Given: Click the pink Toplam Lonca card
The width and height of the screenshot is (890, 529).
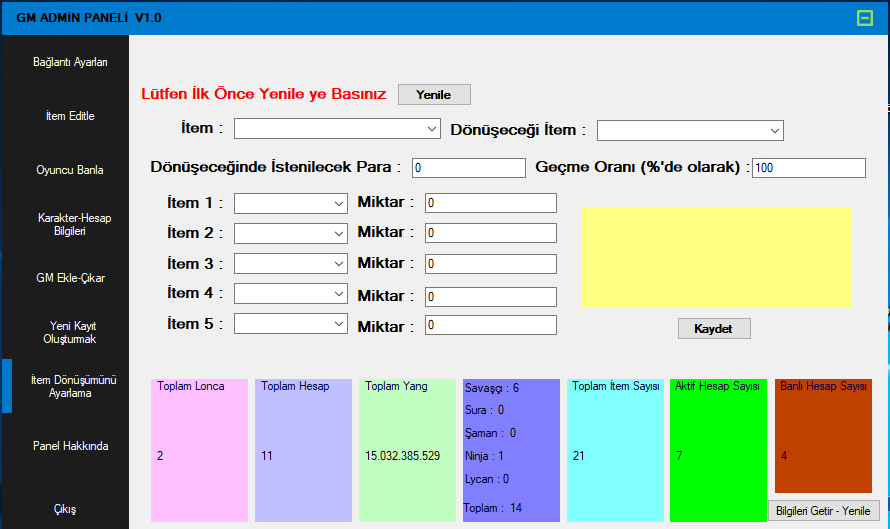Looking at the screenshot, I should 199,450.
